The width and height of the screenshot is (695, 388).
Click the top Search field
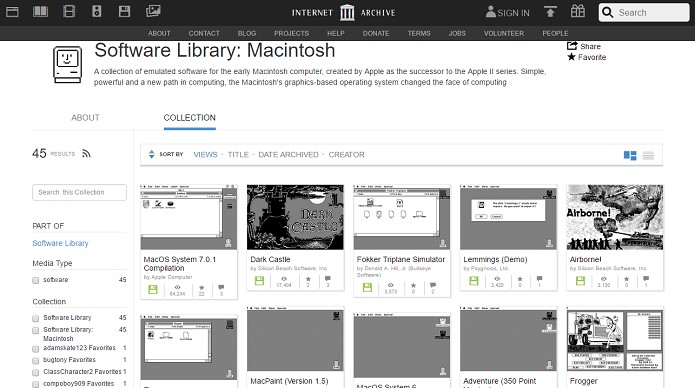pos(644,12)
